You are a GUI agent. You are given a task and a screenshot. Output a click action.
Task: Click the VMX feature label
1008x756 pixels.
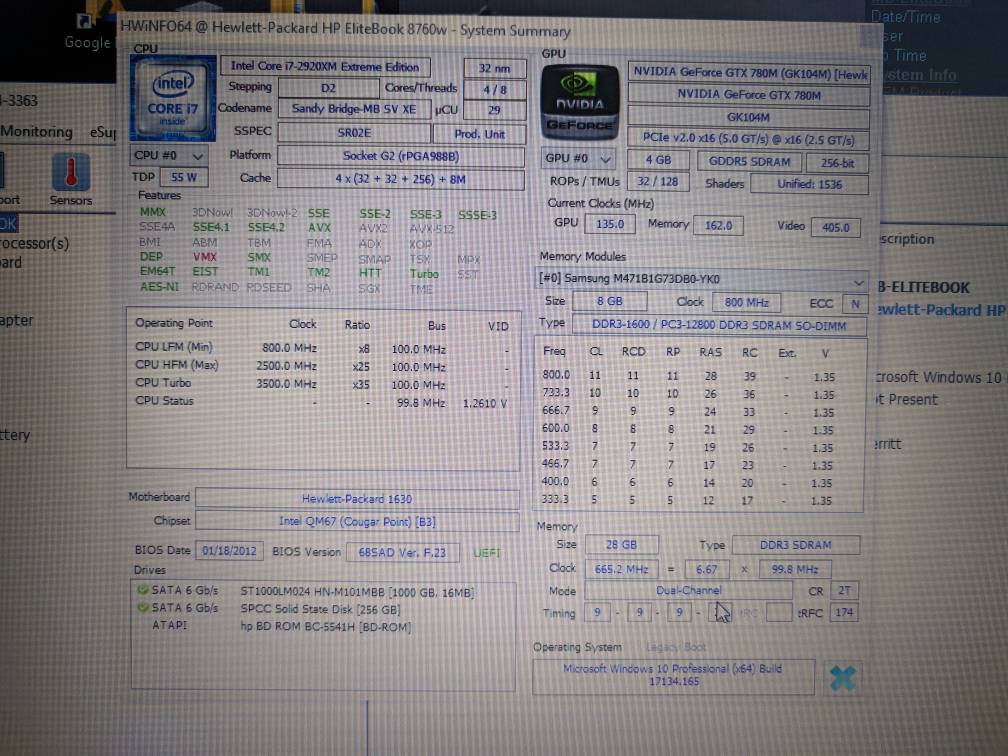point(205,256)
